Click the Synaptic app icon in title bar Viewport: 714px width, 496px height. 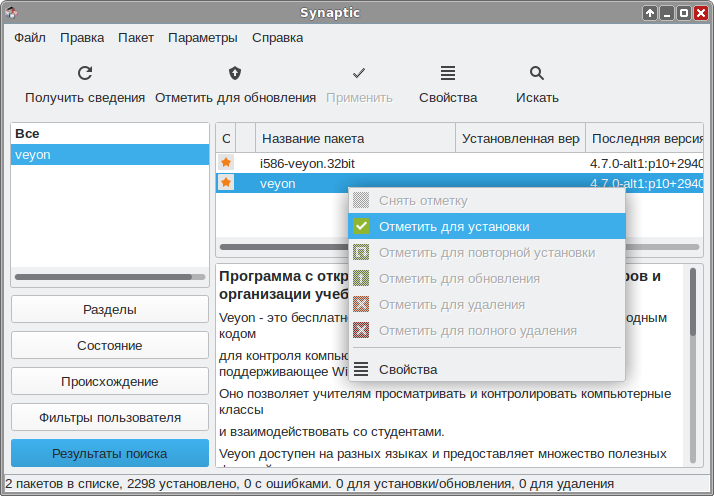click(x=11, y=13)
